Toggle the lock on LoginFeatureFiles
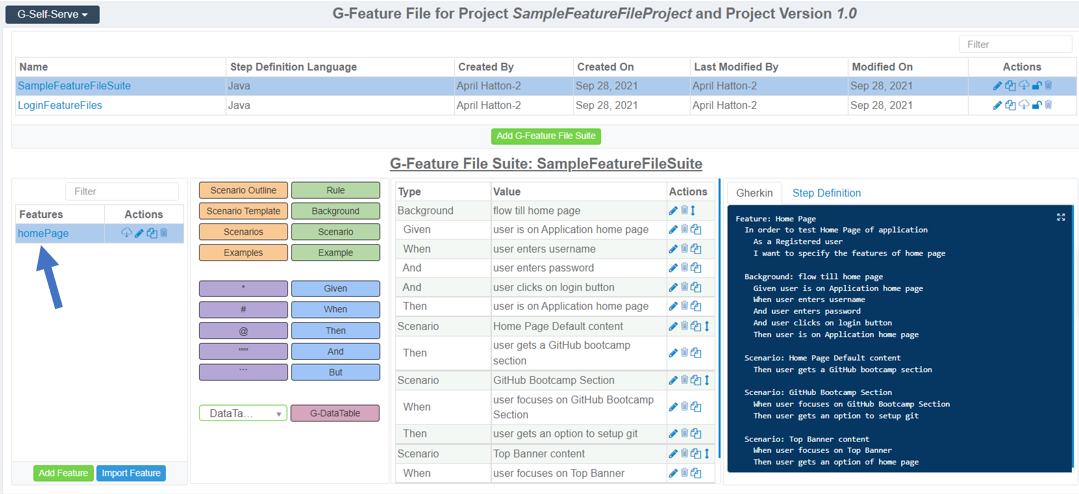 1036,105
